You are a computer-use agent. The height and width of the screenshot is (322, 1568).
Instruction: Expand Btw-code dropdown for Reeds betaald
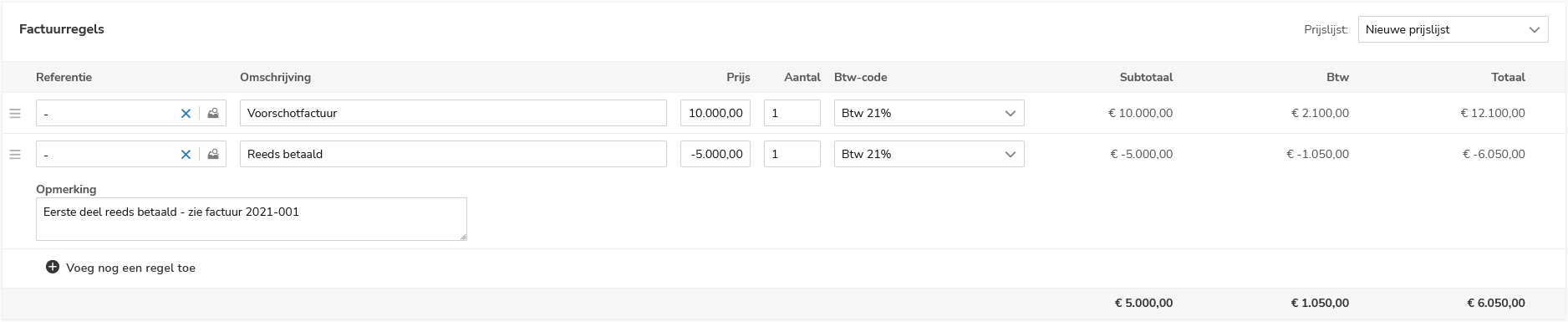coord(929,154)
